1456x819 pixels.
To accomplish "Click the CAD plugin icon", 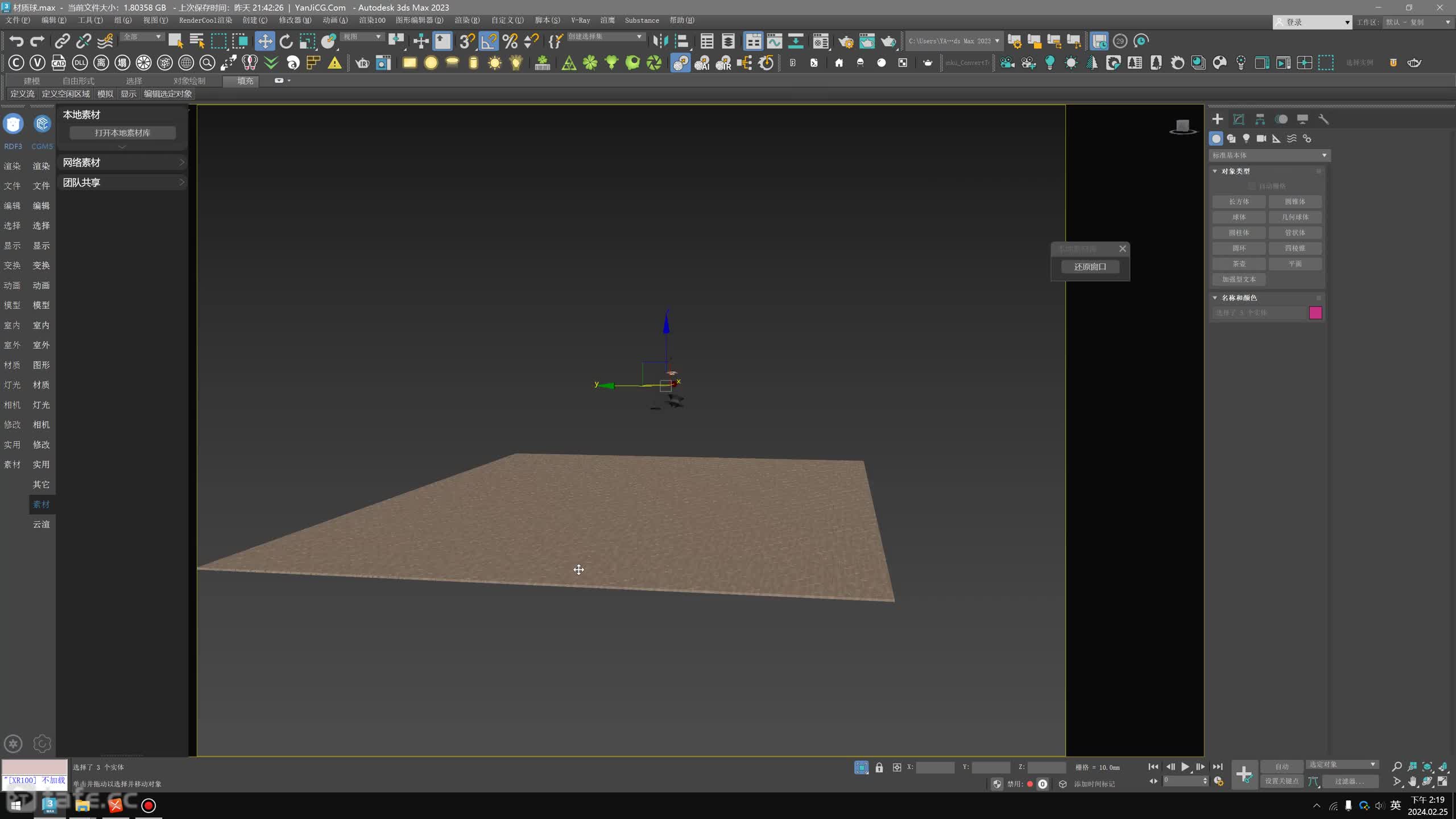I will [59, 63].
